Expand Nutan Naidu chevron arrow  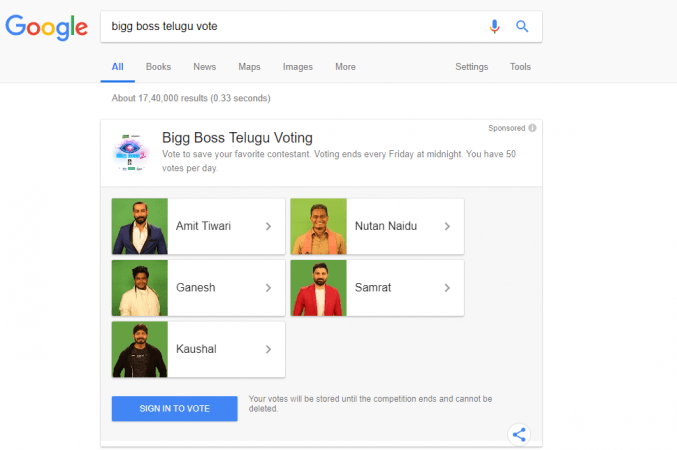coord(446,226)
